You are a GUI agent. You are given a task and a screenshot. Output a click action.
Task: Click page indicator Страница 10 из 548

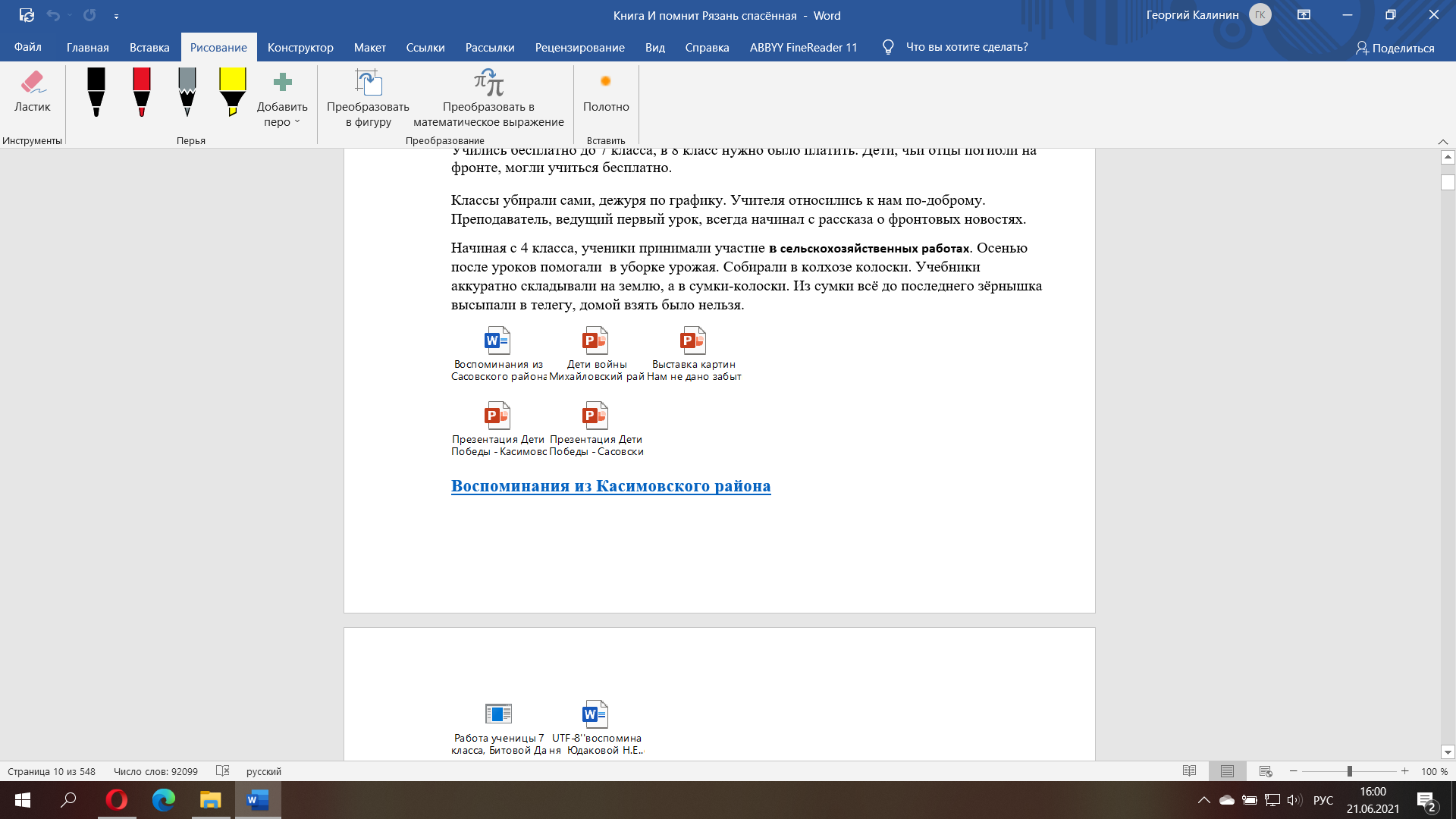coord(52,771)
